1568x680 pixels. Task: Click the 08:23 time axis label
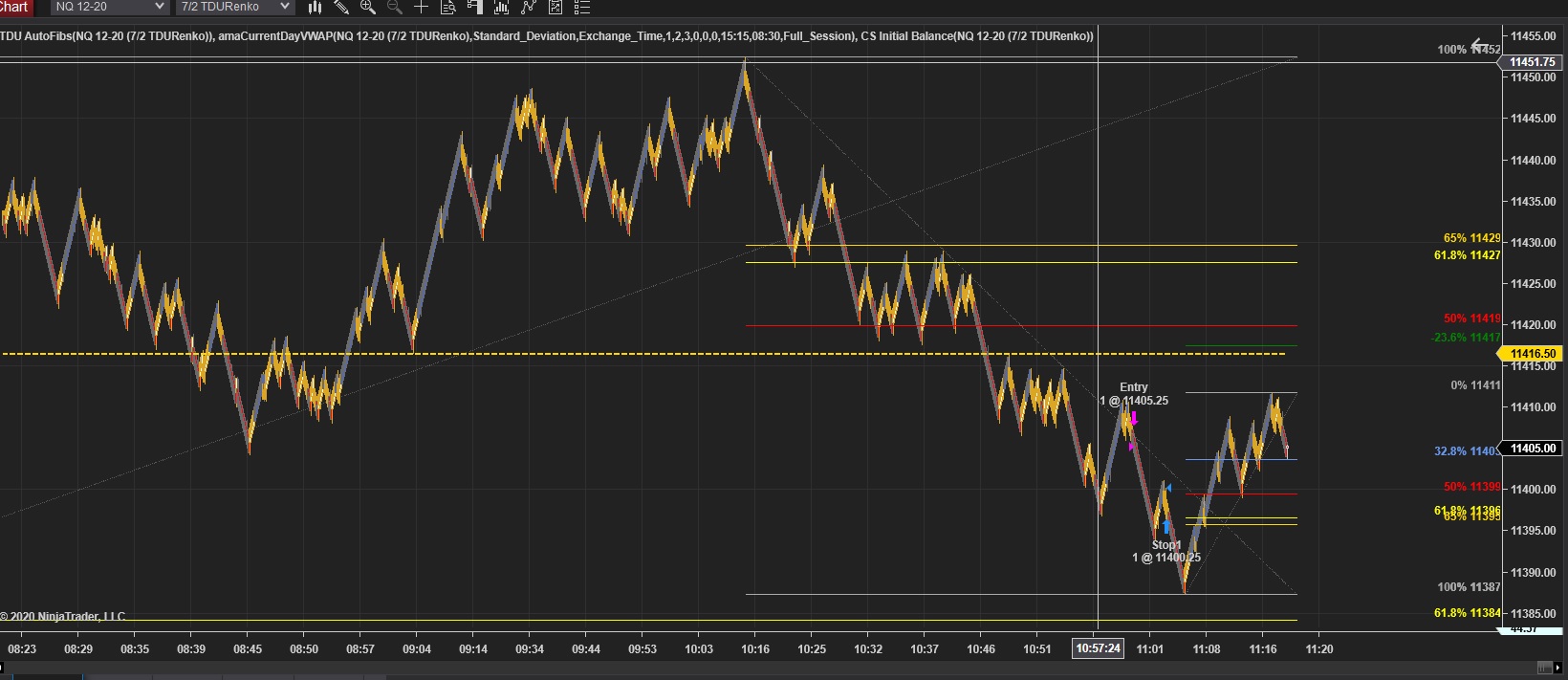tap(22, 649)
